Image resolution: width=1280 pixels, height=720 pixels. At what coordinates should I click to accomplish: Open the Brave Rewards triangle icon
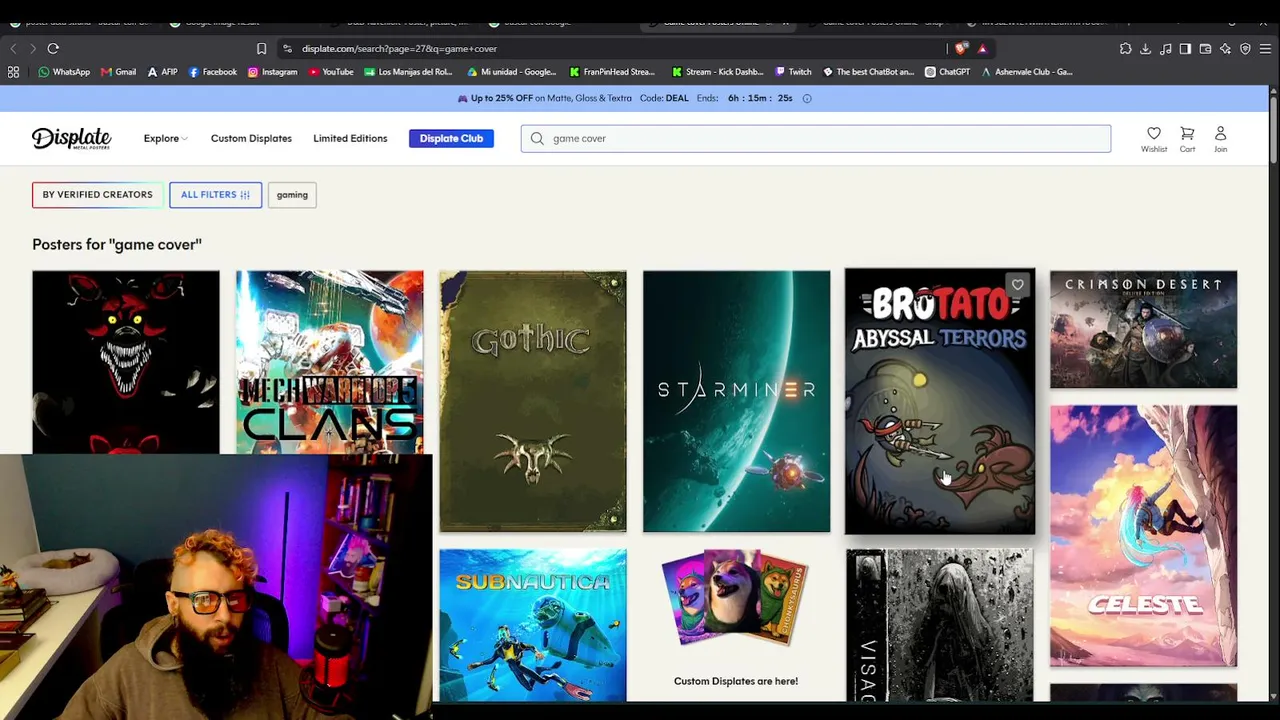pos(982,48)
